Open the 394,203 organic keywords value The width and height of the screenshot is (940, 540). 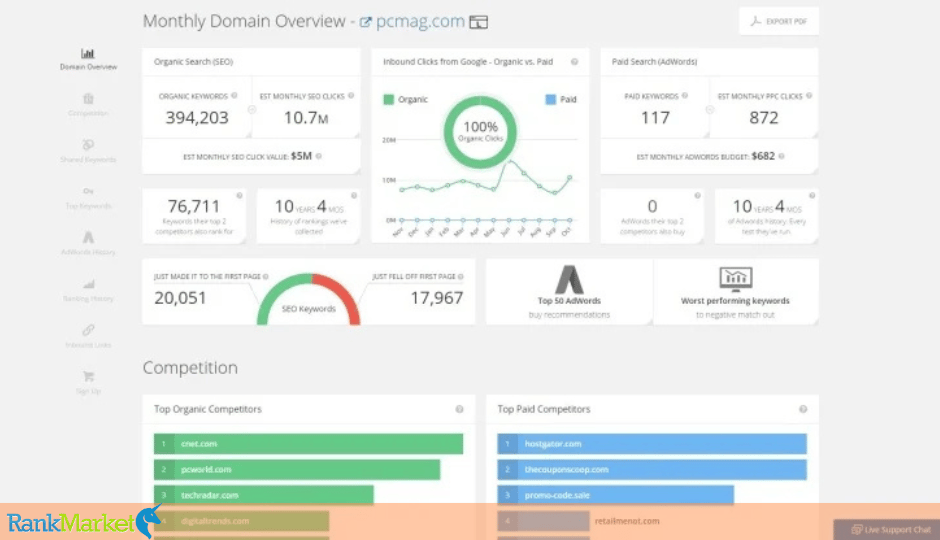(197, 118)
